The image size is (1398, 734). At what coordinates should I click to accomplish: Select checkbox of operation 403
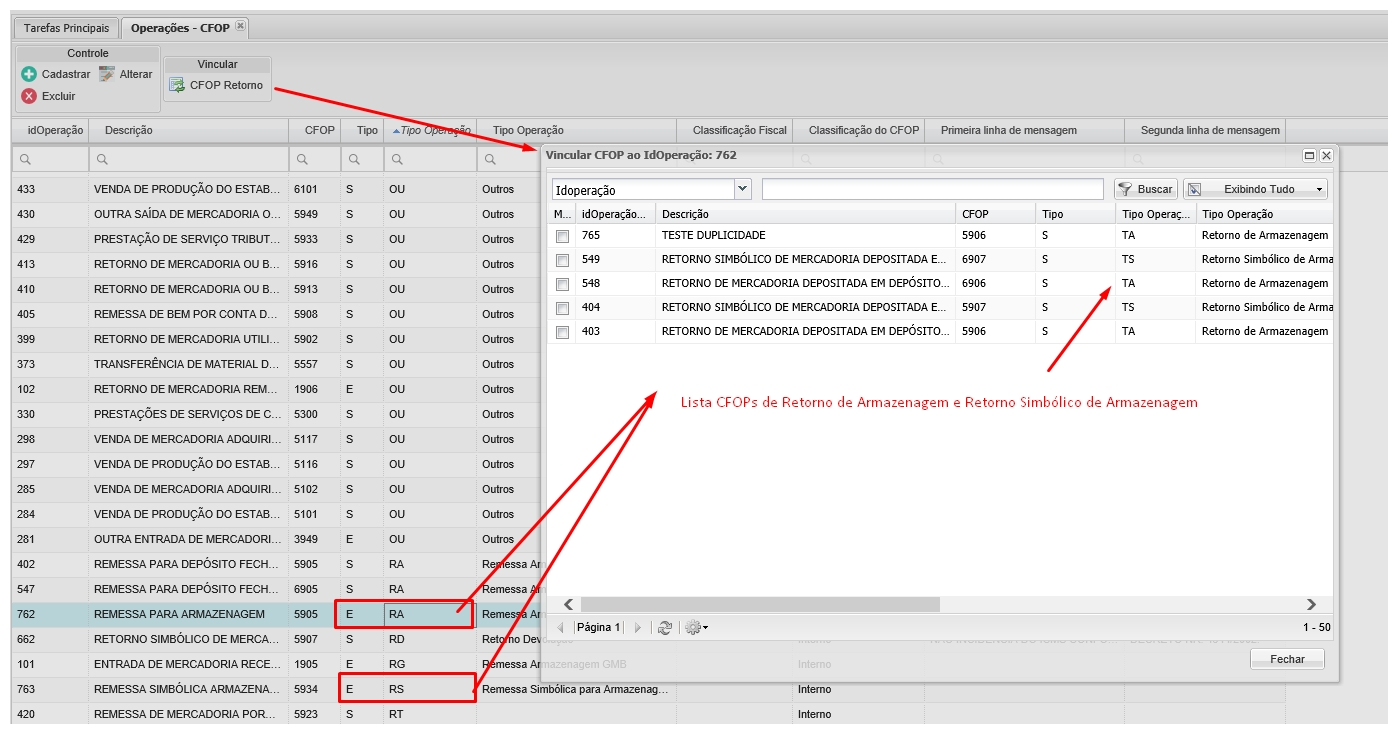tap(563, 332)
